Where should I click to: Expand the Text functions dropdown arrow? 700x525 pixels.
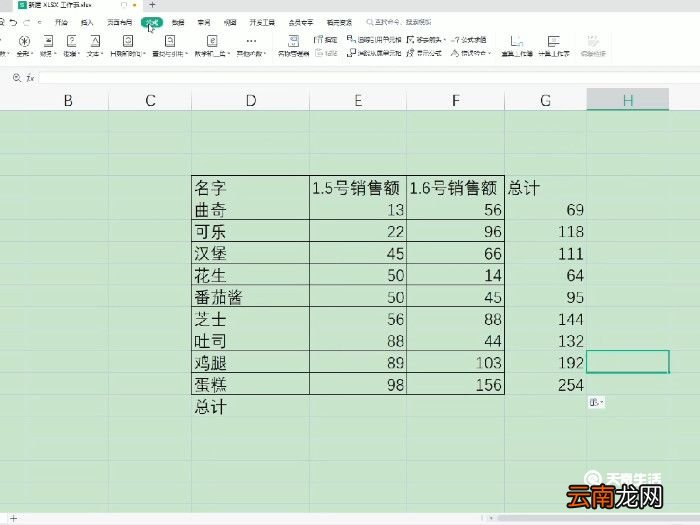tap(102, 54)
